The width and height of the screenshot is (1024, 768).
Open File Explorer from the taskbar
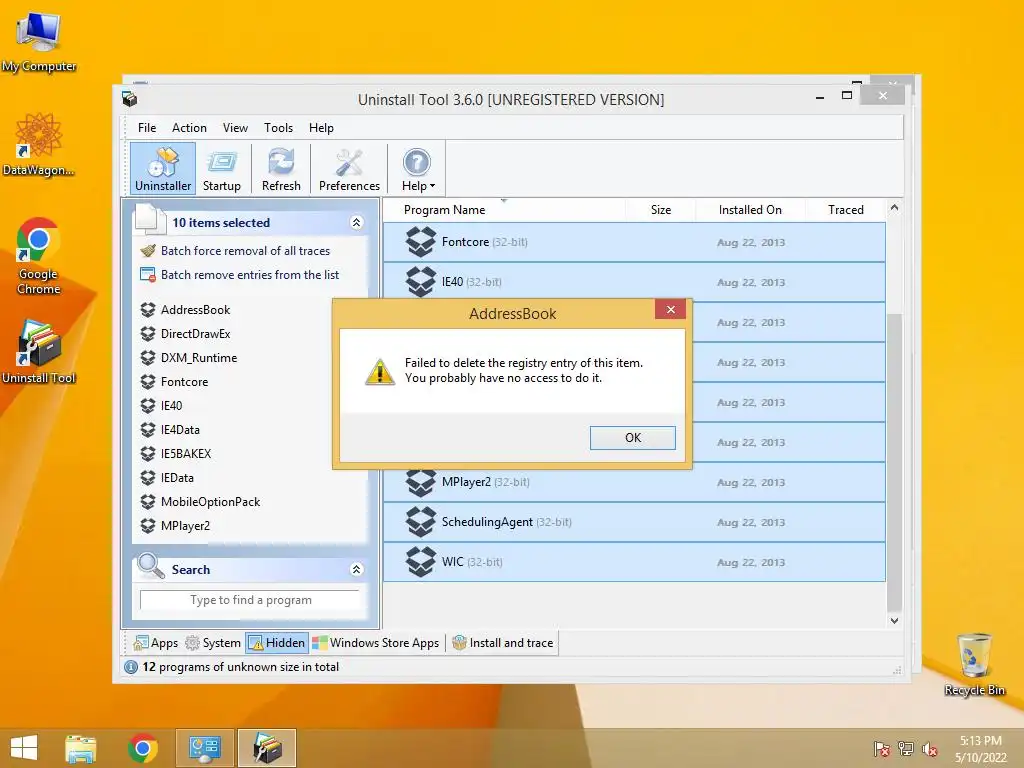[81, 748]
